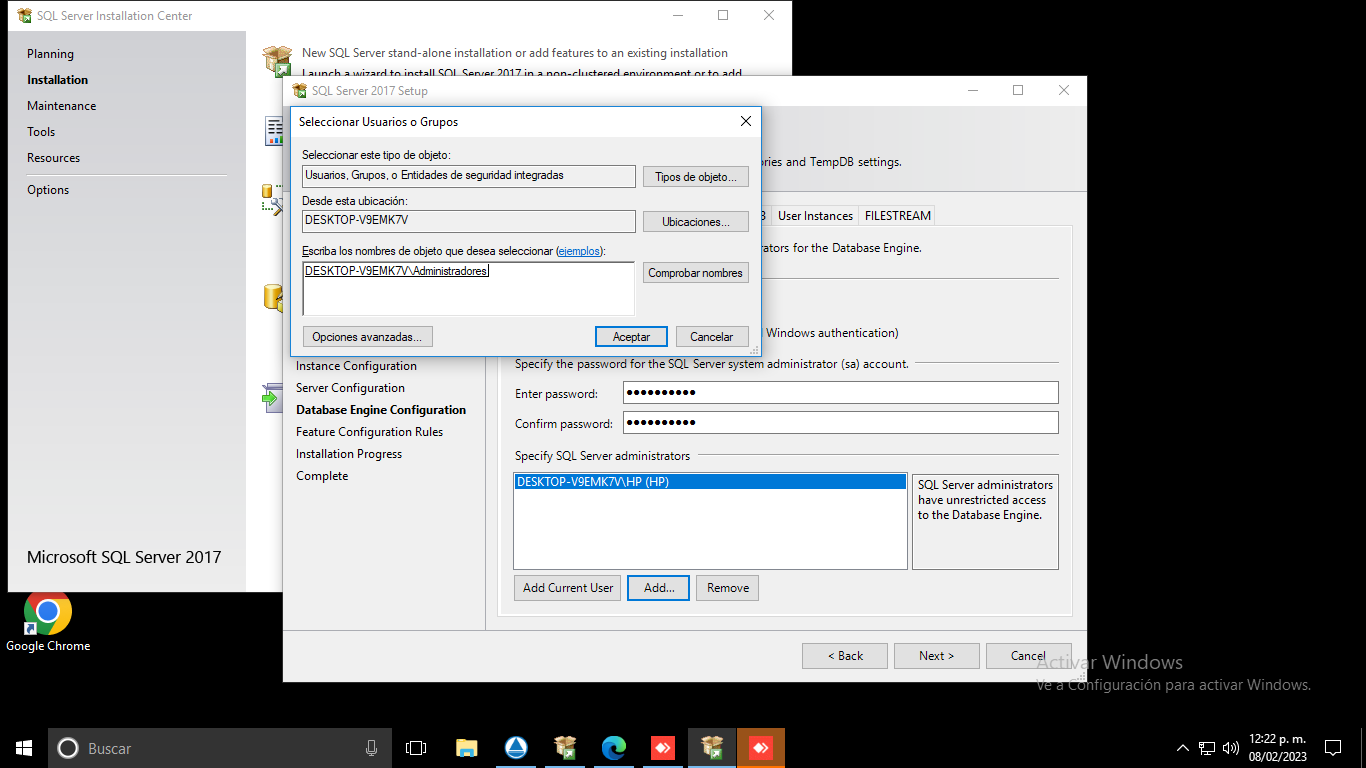Open Task View from the taskbar
The width and height of the screenshot is (1366, 768).
click(416, 748)
